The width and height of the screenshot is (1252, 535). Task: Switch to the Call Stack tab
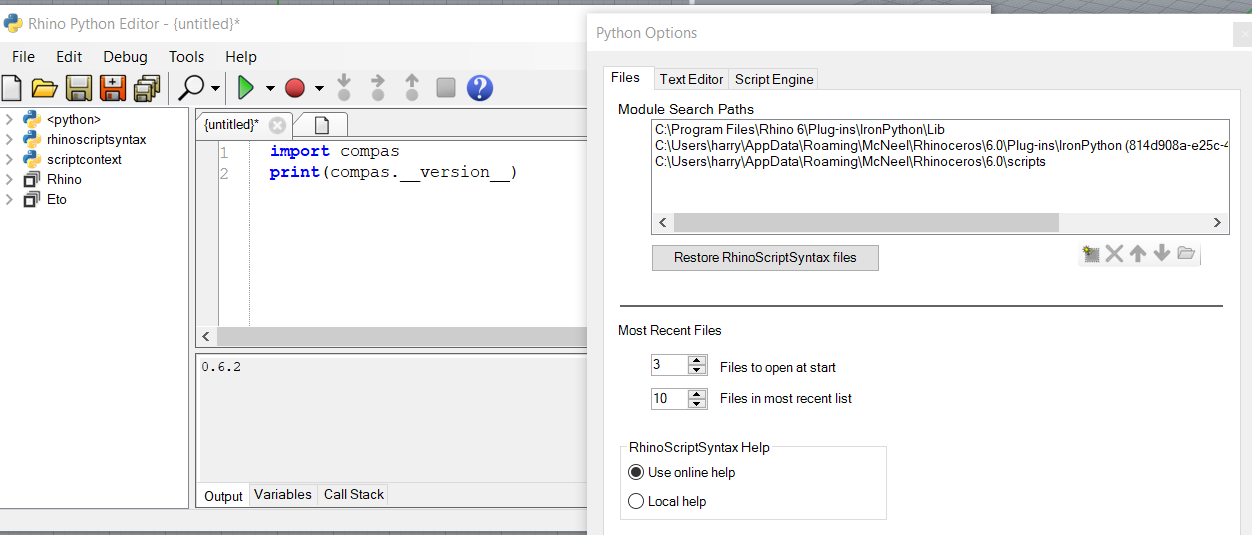(353, 494)
